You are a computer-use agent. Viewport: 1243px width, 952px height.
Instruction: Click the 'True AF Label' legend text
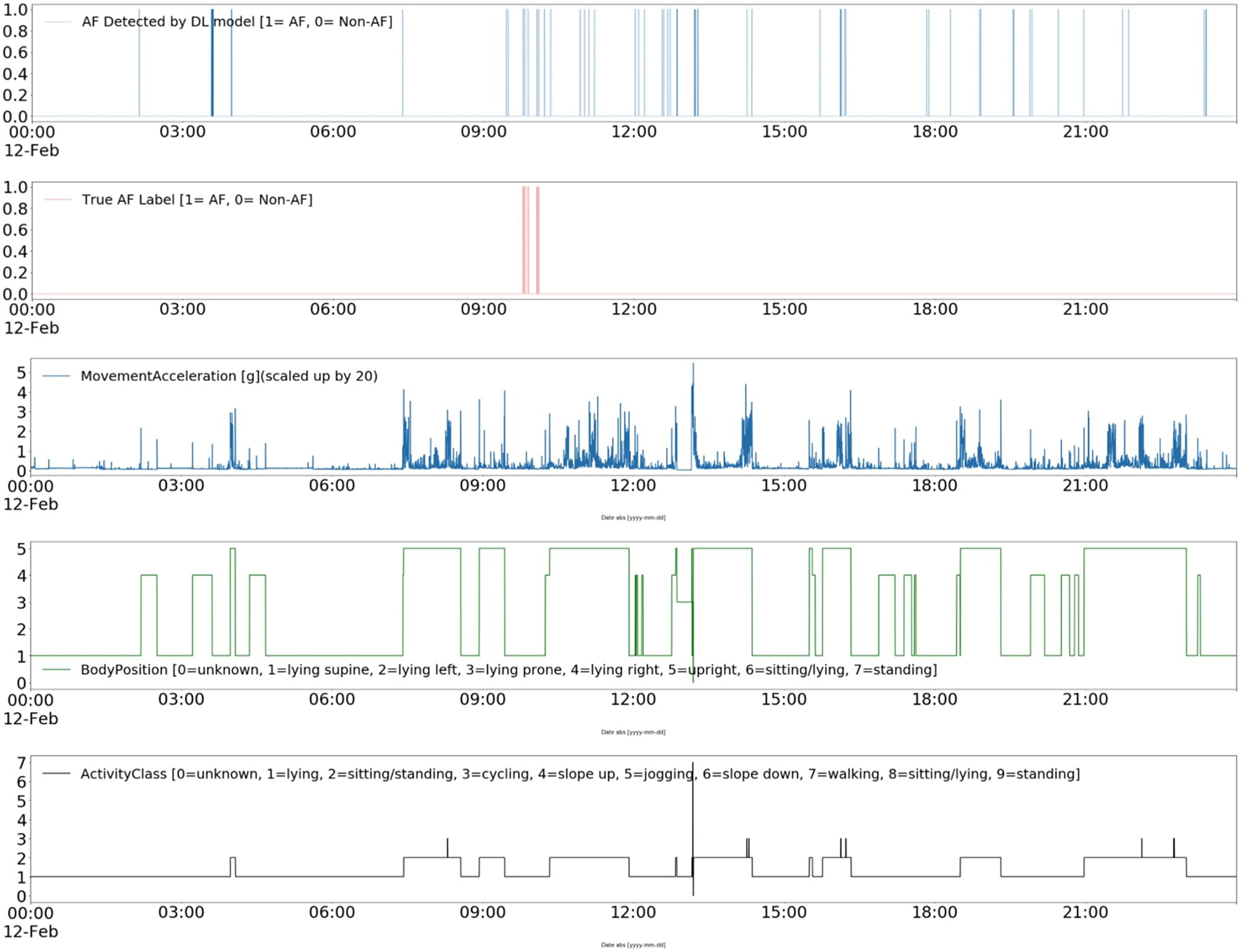(196, 200)
